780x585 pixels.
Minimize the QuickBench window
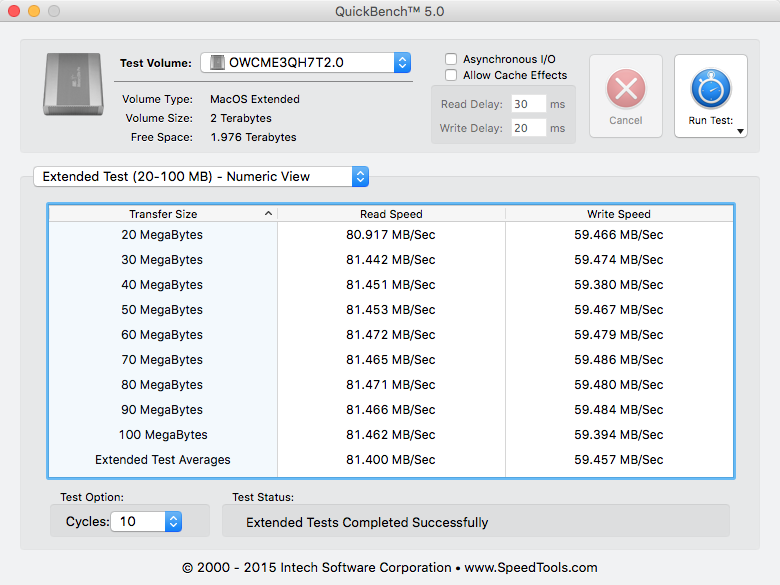coord(34,11)
